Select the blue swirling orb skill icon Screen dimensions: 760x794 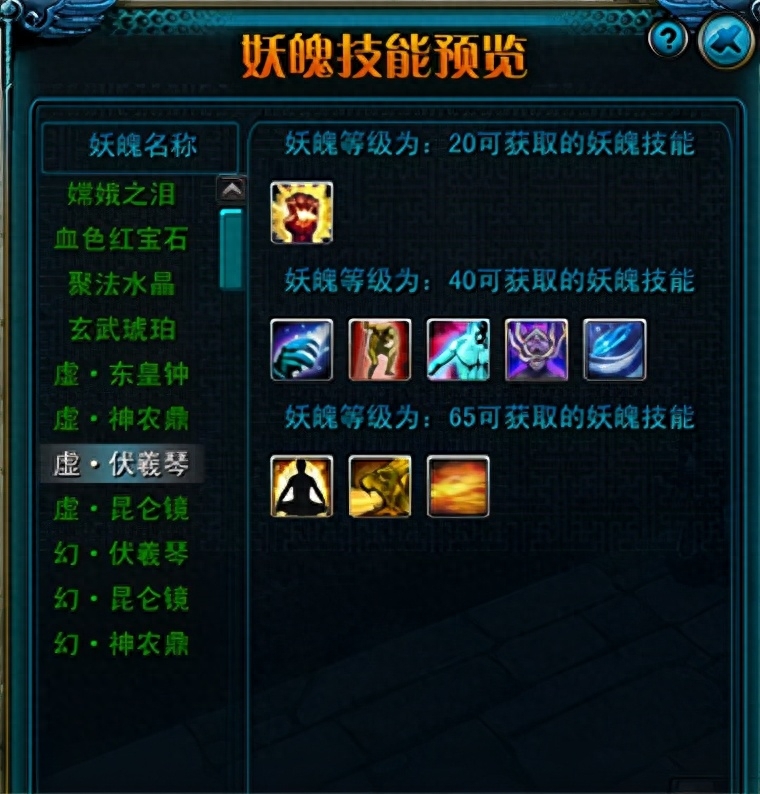click(x=614, y=349)
